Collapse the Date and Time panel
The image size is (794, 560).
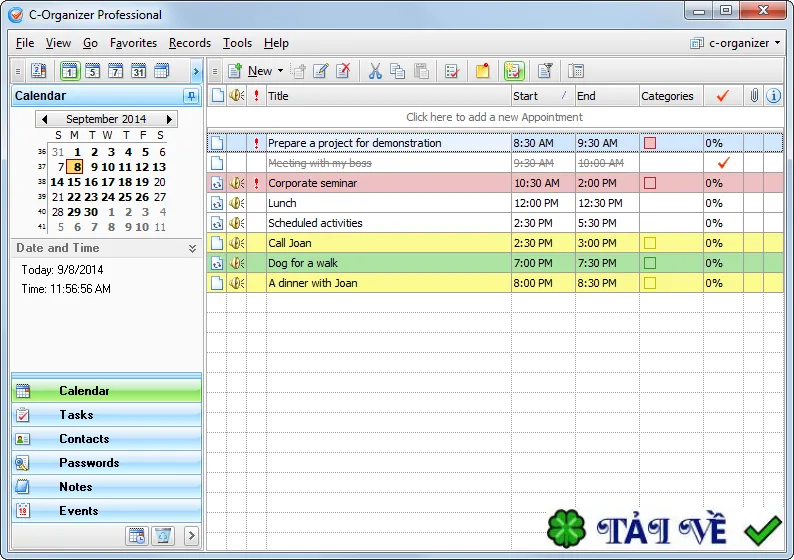pyautogui.click(x=192, y=248)
